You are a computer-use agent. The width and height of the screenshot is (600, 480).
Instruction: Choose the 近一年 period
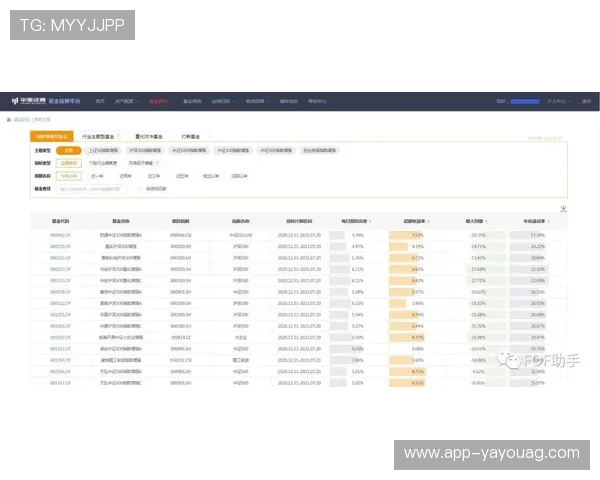pos(97,176)
